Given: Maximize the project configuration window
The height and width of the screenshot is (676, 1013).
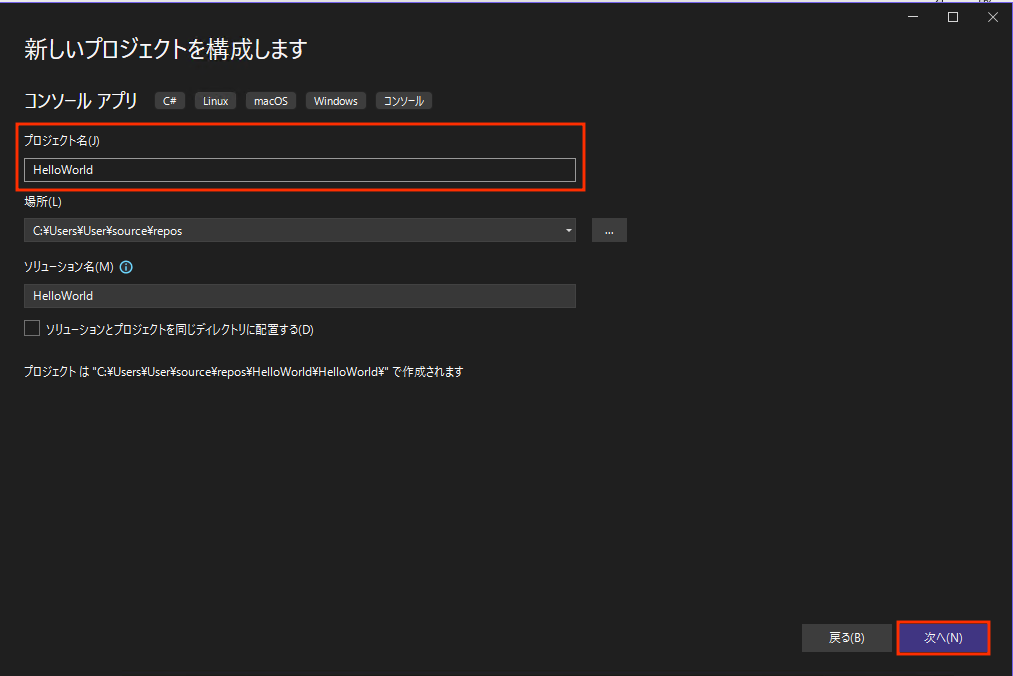Looking at the screenshot, I should [953, 17].
